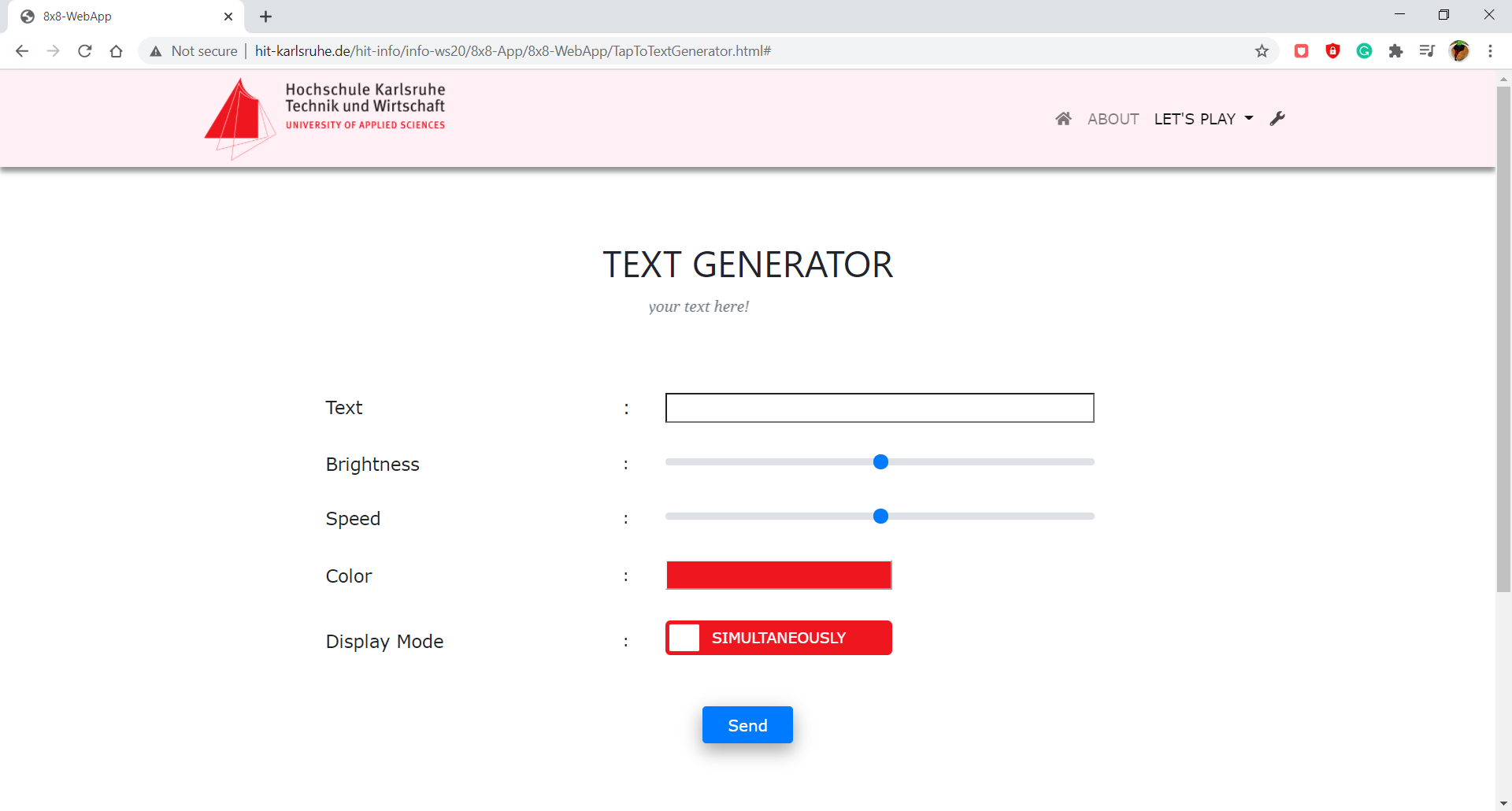Click the browser home button
Viewport: 1512px width, 811px height.
click(x=117, y=51)
